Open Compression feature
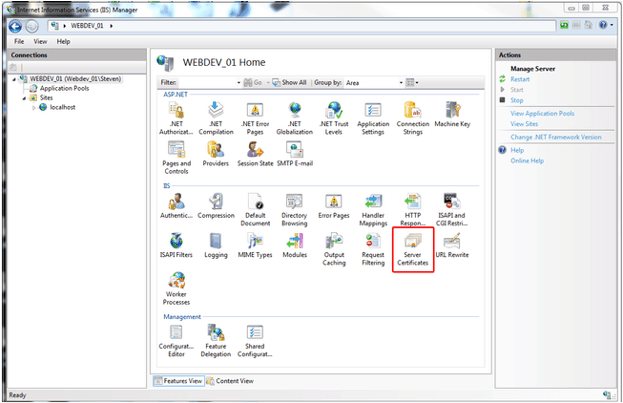This screenshot has height=403, width=623. [x=216, y=206]
